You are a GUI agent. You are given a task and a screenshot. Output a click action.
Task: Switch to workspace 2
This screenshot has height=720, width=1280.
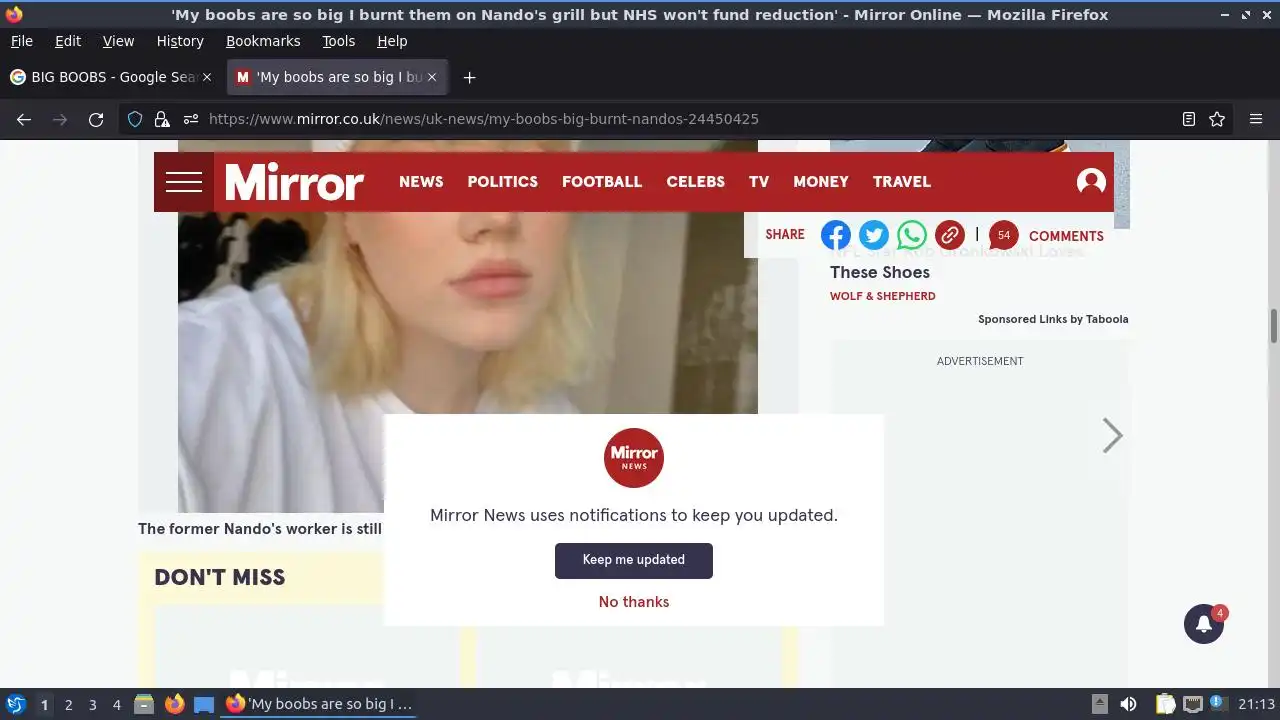click(x=68, y=704)
